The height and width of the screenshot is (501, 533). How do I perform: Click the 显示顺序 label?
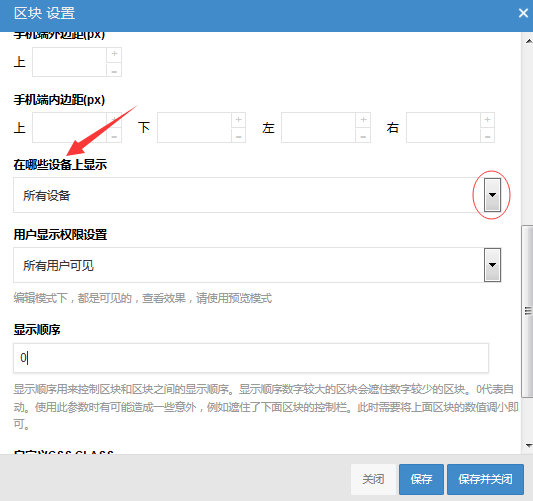37,329
